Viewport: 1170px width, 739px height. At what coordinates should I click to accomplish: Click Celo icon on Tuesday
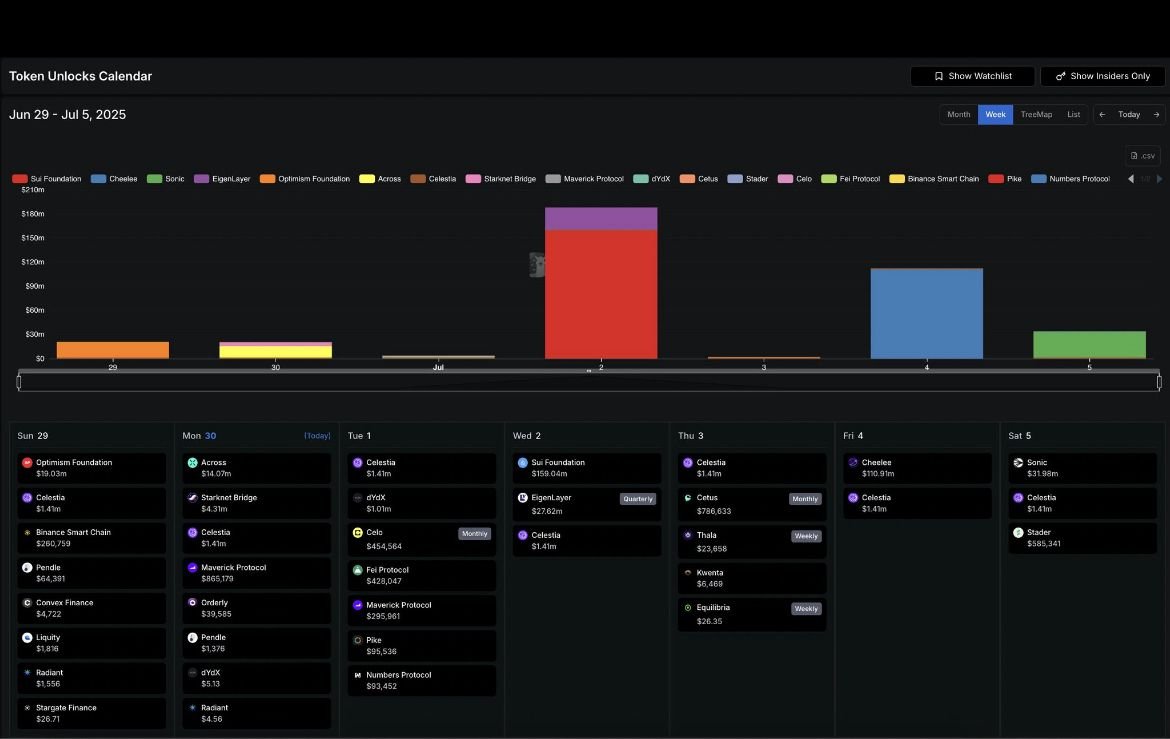click(357, 533)
